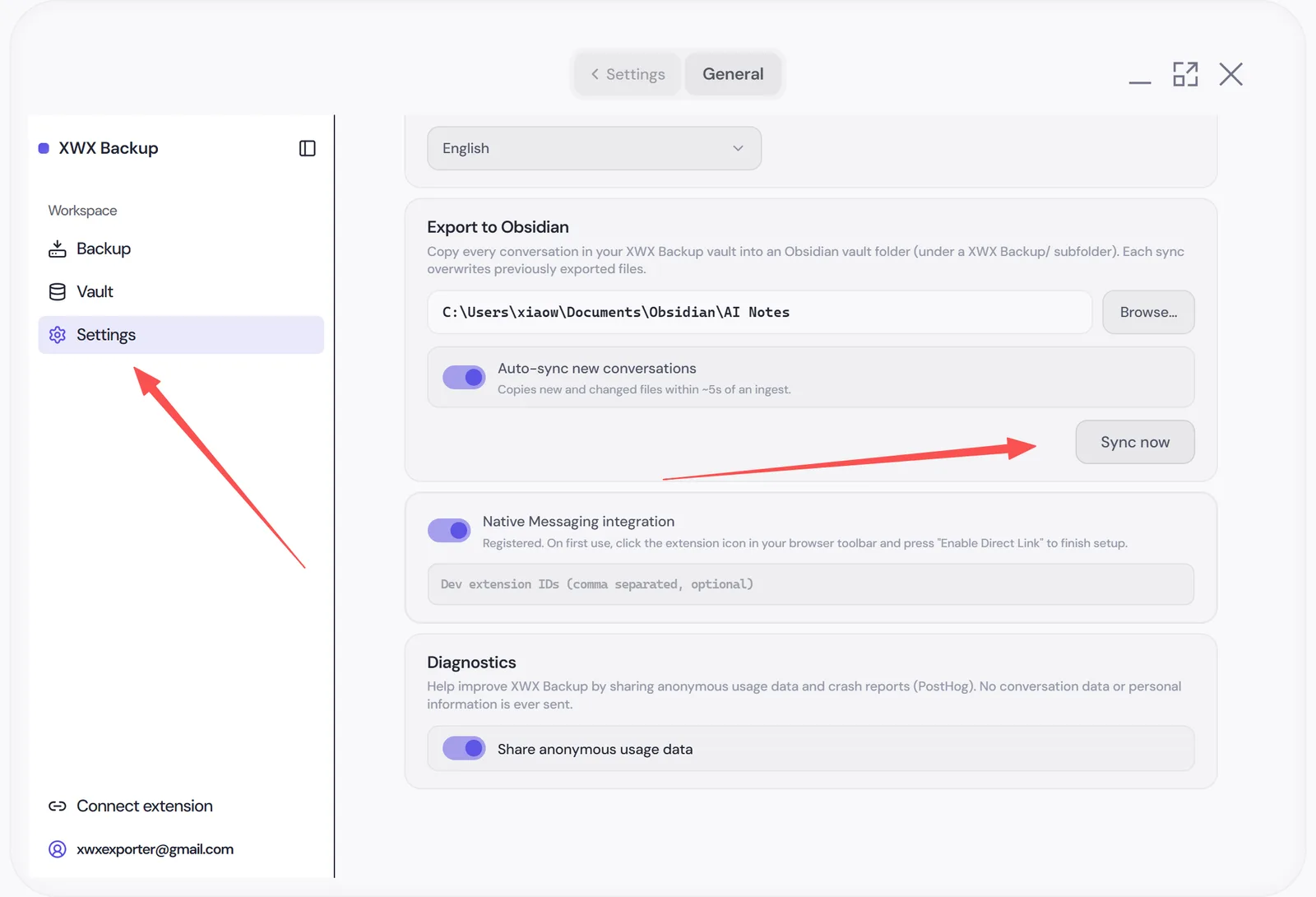Click the Export to Obsidian heading
The height and width of the screenshot is (897, 1316).
[498, 227]
